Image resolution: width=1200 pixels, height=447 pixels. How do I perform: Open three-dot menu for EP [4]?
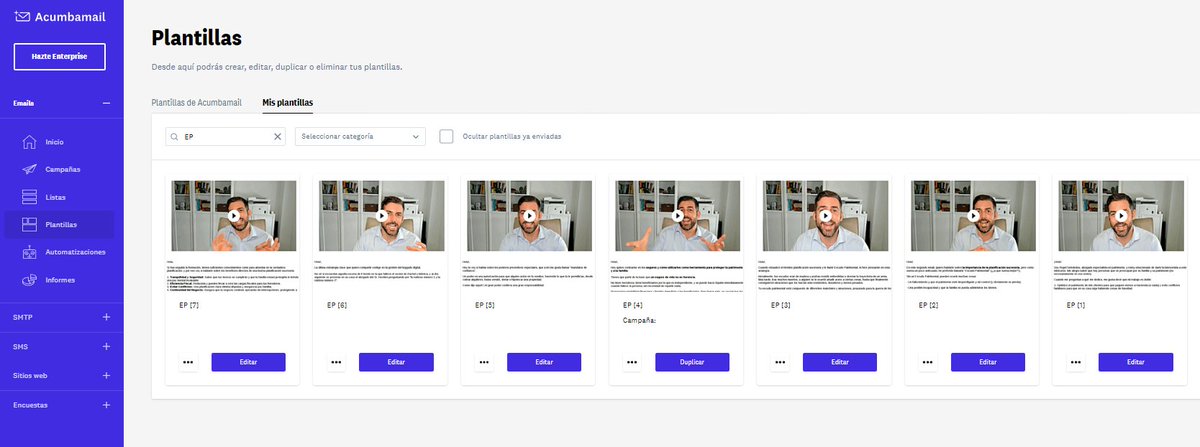(631, 362)
